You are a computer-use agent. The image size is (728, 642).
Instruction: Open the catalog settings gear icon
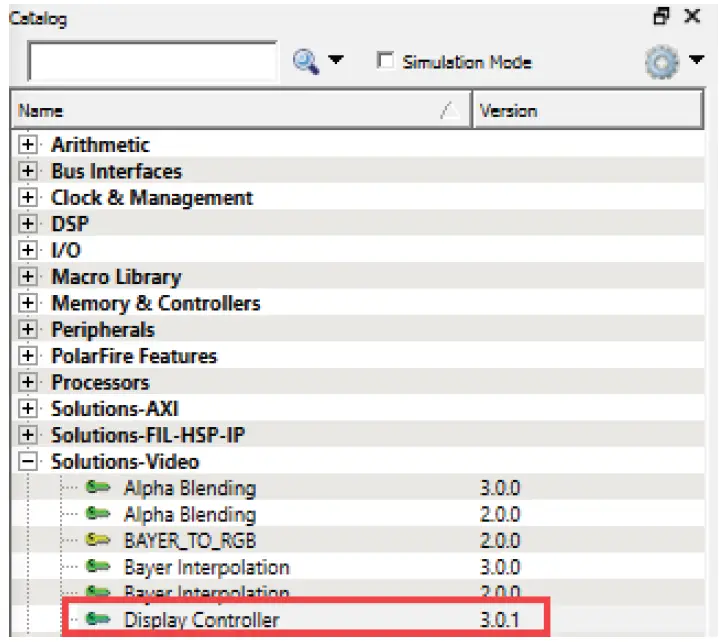coord(659,62)
